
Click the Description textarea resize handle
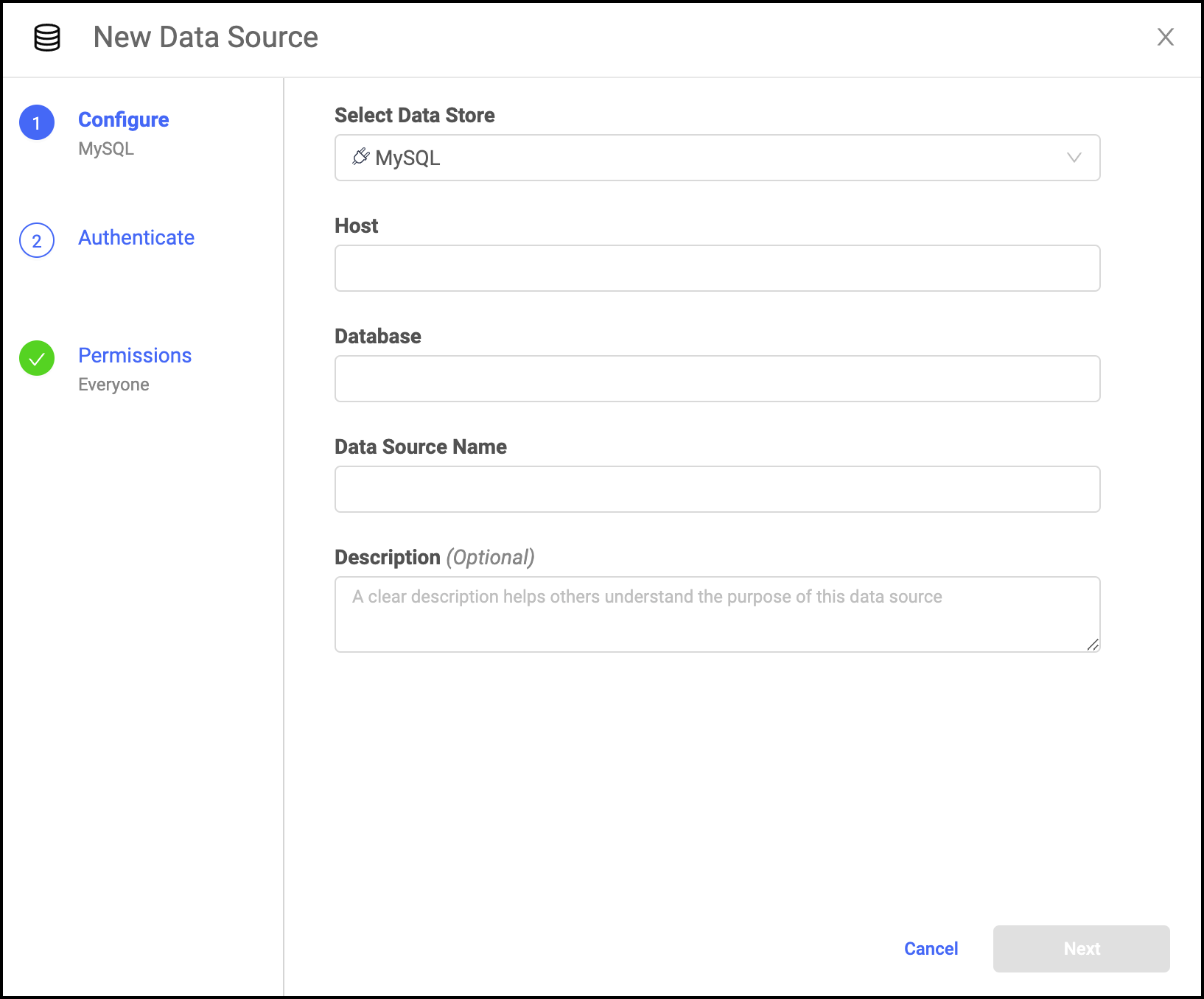tap(1093, 645)
